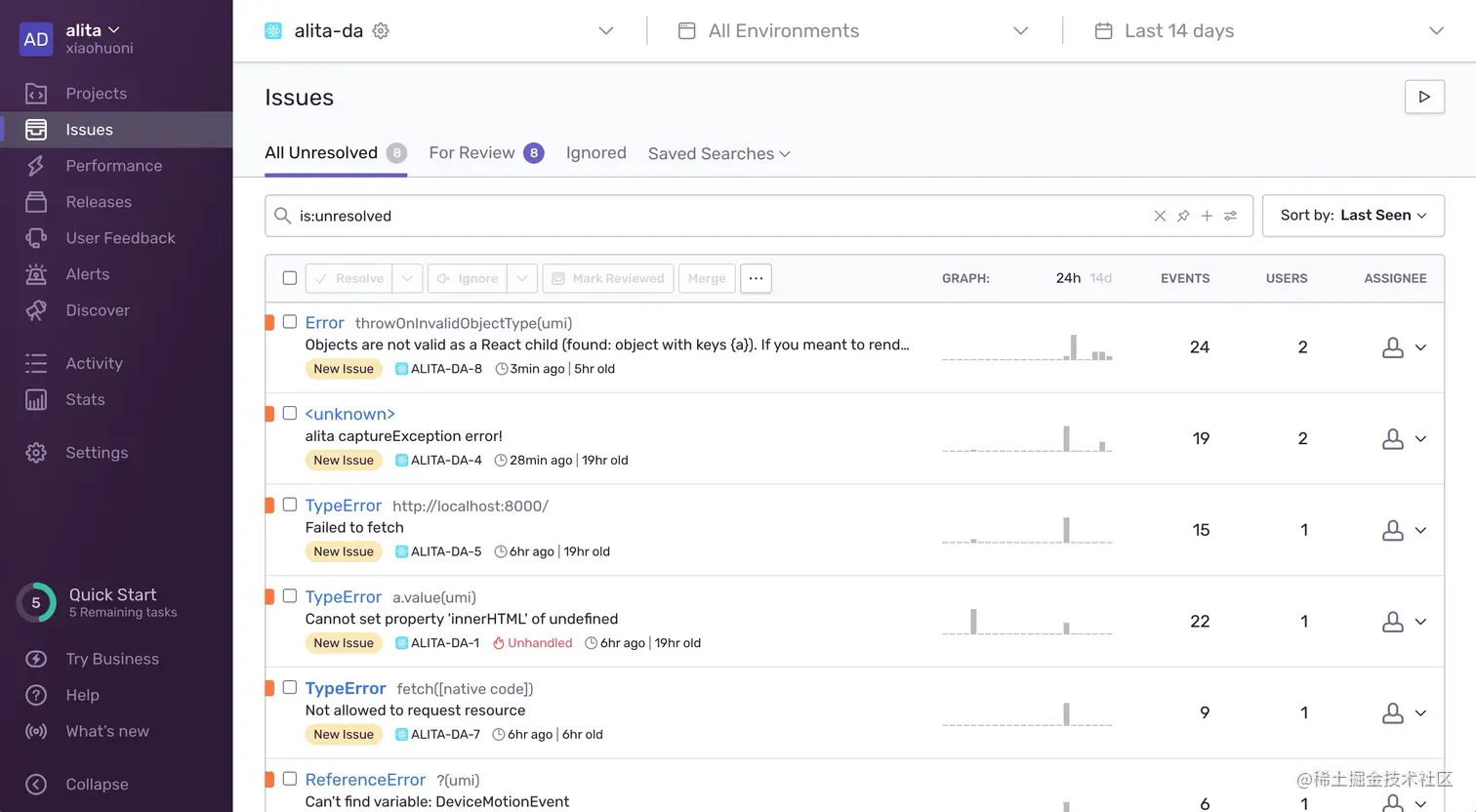Screen dimensions: 1476x812
Task: Open User Feedback page
Action: pos(120,238)
